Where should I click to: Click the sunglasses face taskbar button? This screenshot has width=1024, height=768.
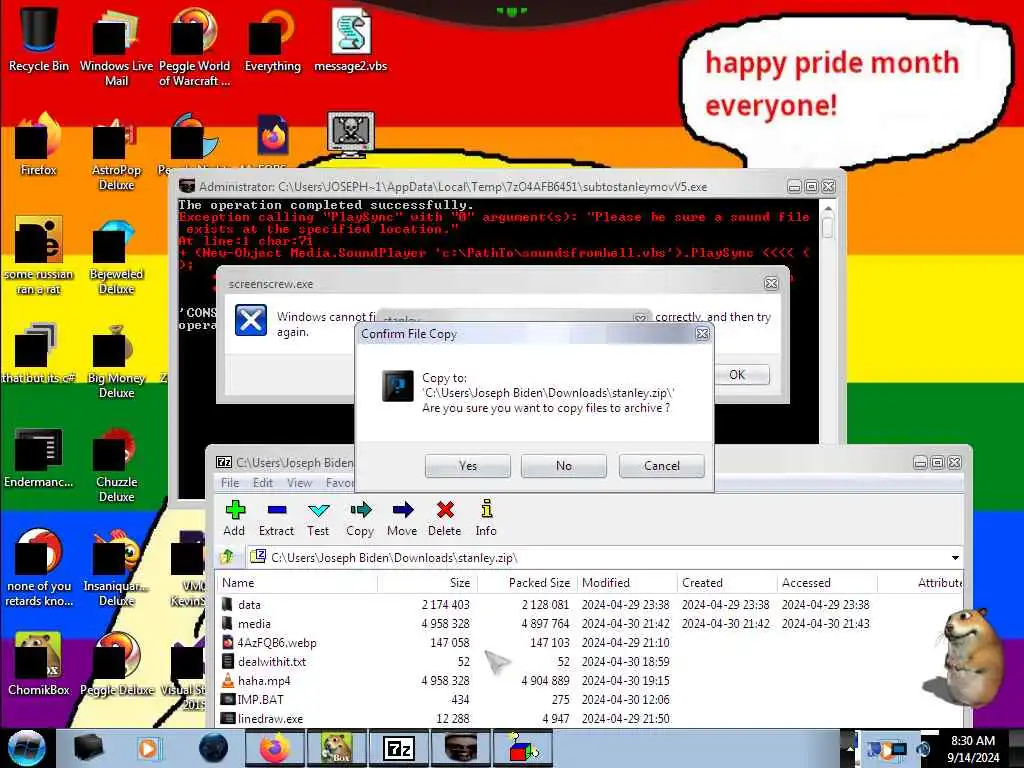click(x=461, y=748)
